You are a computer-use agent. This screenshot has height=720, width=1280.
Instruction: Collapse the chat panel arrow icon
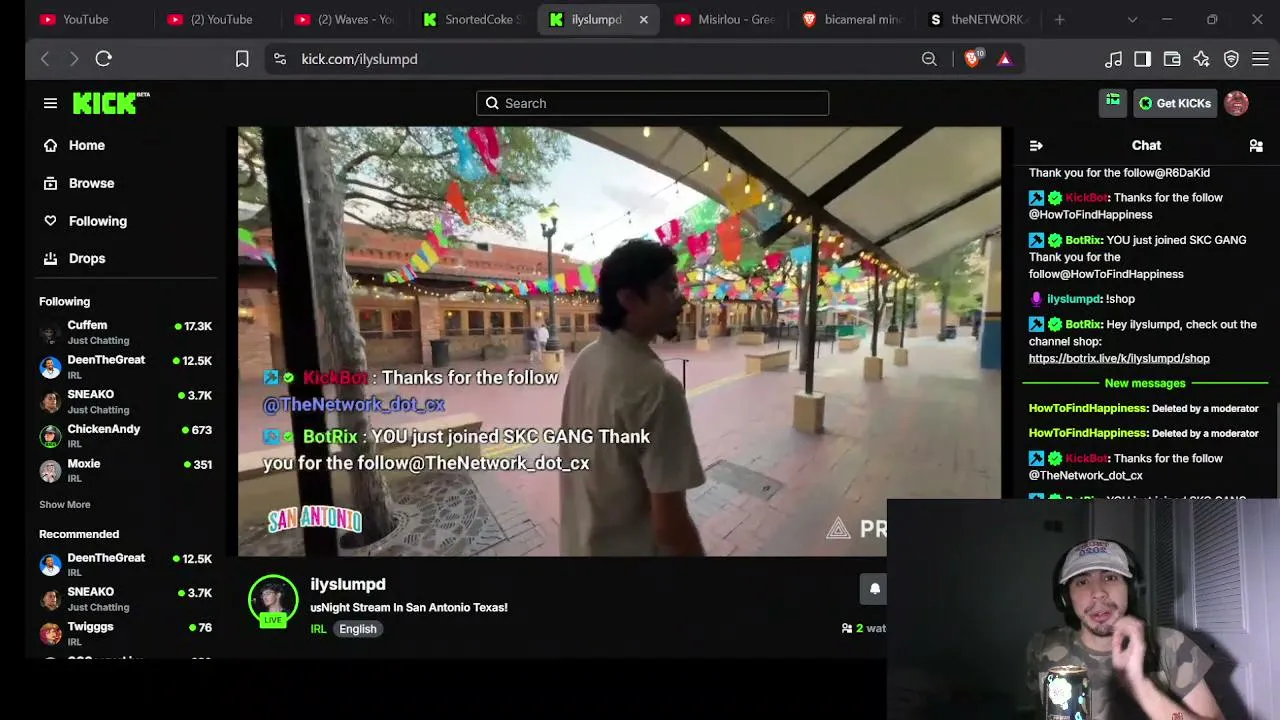point(1036,146)
